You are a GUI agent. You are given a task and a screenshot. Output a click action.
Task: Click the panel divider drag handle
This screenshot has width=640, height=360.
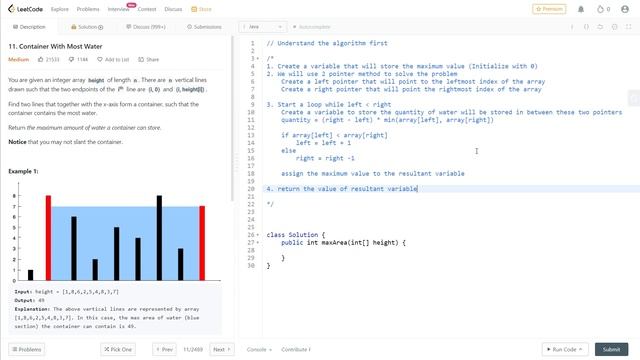(x=236, y=163)
